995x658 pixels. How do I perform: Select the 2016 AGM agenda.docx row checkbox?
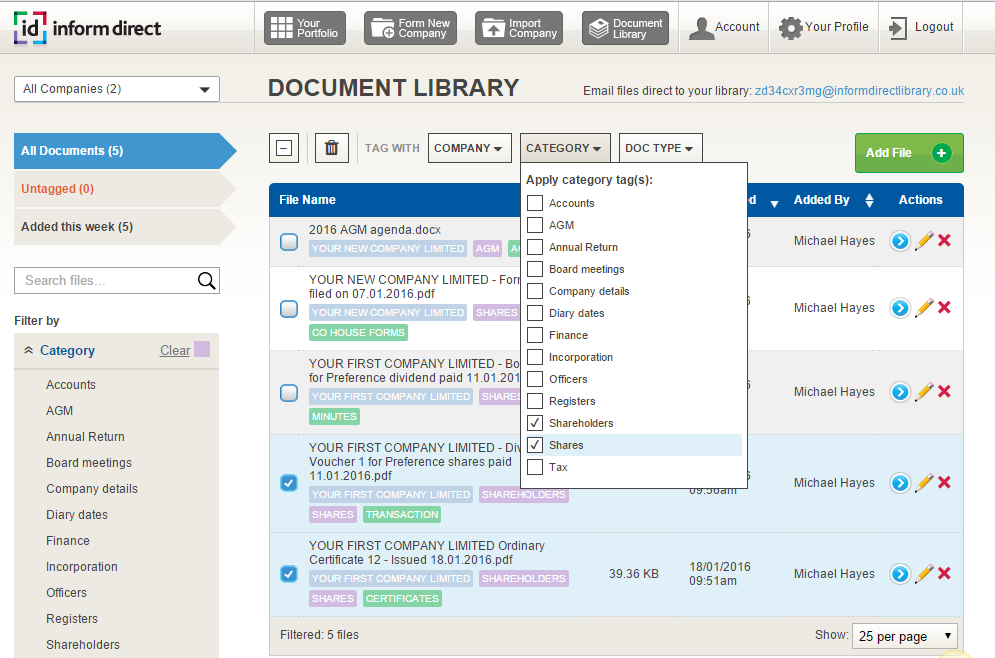288,241
